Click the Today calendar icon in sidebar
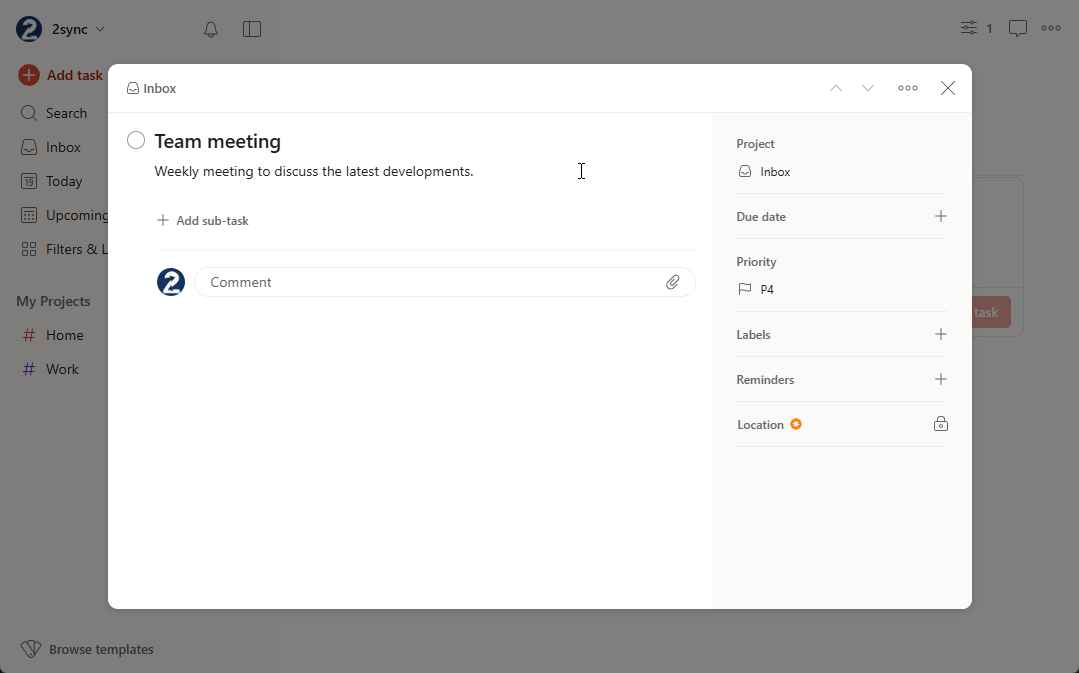The width and height of the screenshot is (1079, 673). (29, 181)
